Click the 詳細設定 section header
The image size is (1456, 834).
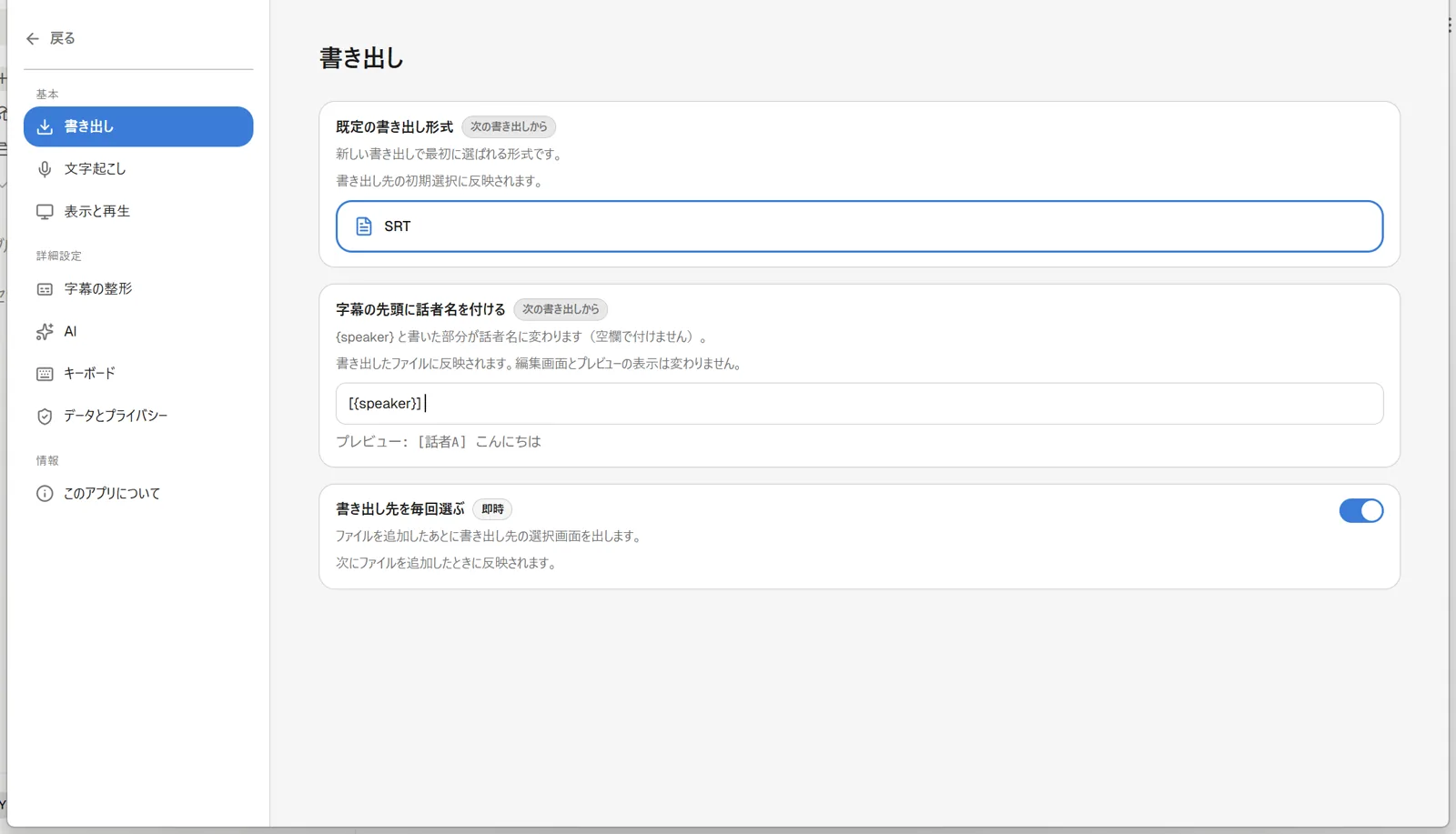click(59, 256)
